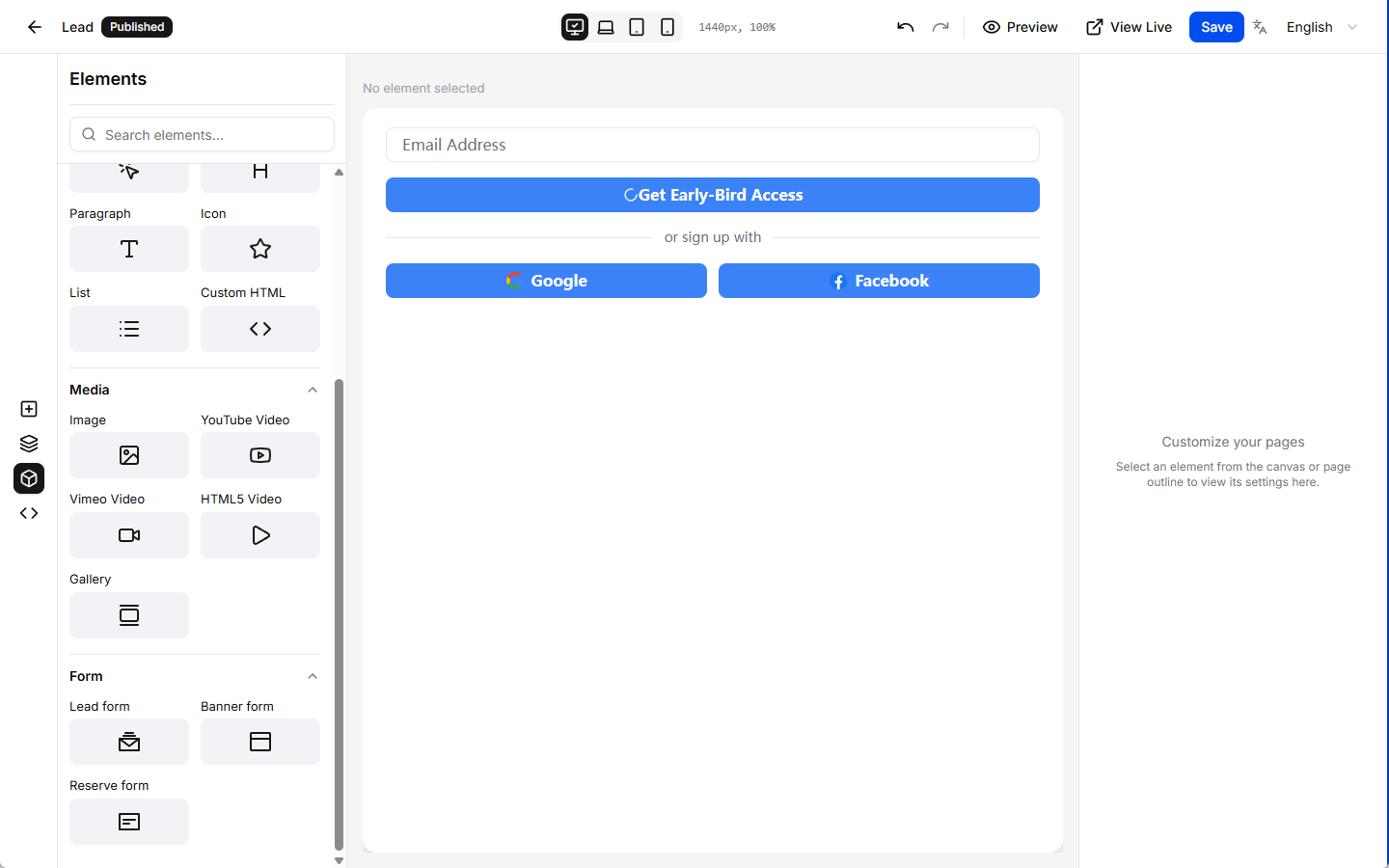Collapse the Form section

coord(313,676)
